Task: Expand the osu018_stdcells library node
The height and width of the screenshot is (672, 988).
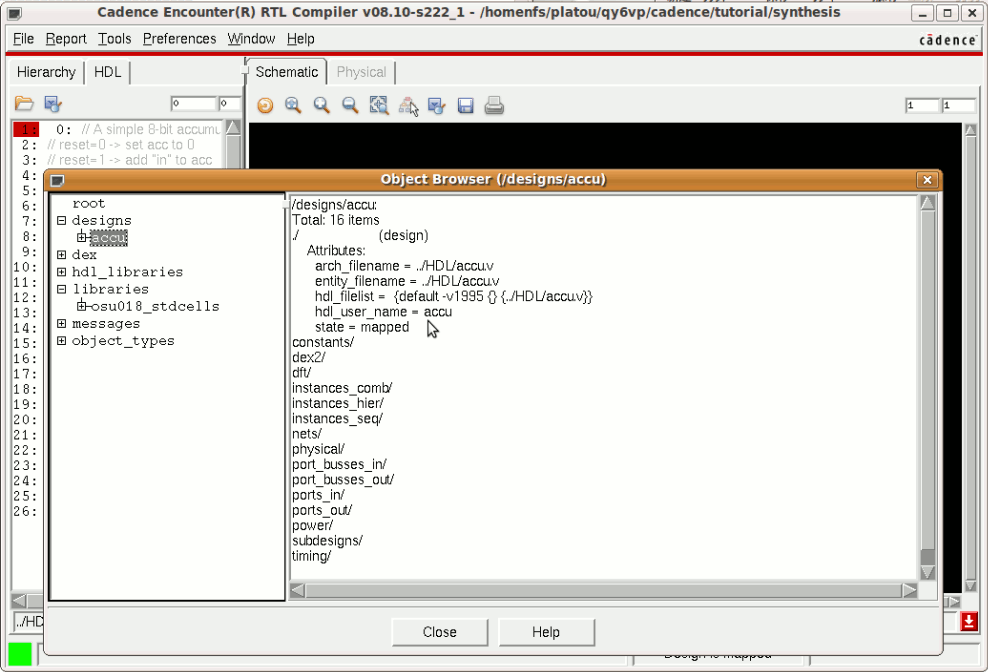Action: coord(81,306)
